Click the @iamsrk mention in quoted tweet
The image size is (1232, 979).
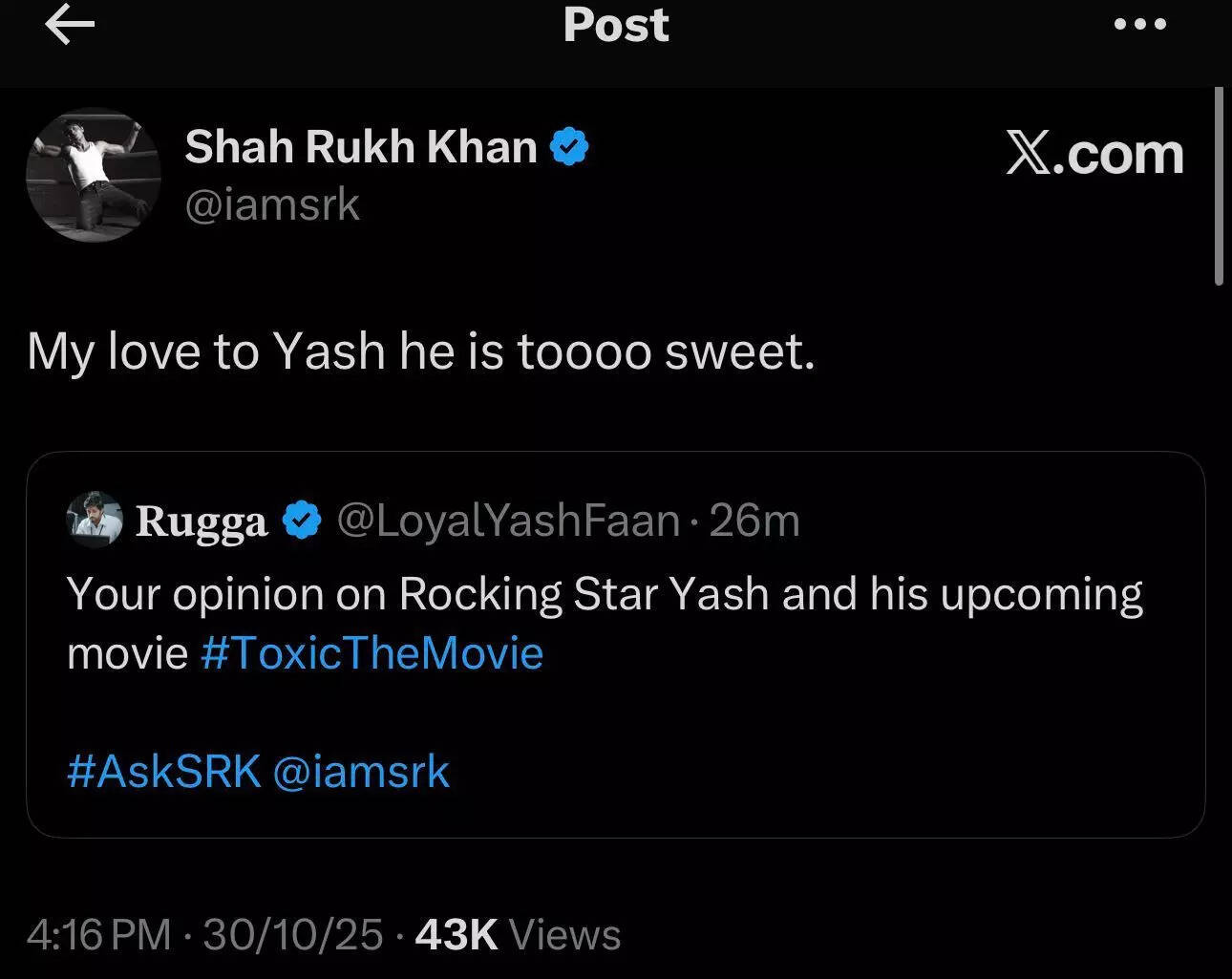point(363,771)
